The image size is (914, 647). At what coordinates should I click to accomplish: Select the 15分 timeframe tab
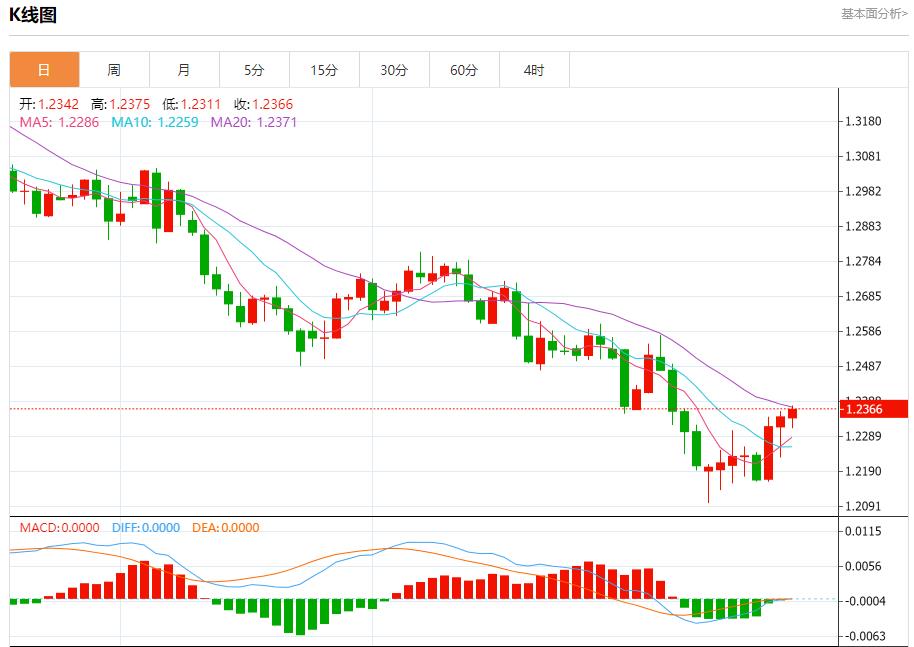point(324,70)
